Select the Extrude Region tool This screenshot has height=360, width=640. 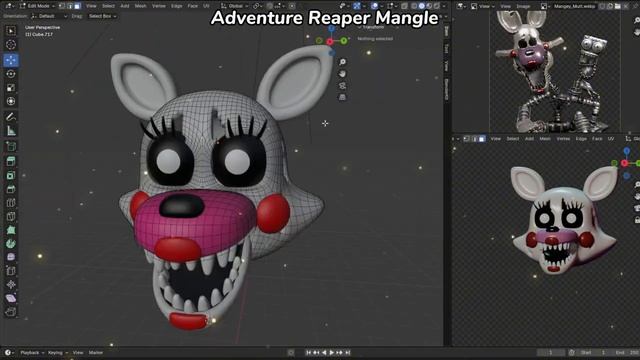pyautogui.click(x=11, y=161)
